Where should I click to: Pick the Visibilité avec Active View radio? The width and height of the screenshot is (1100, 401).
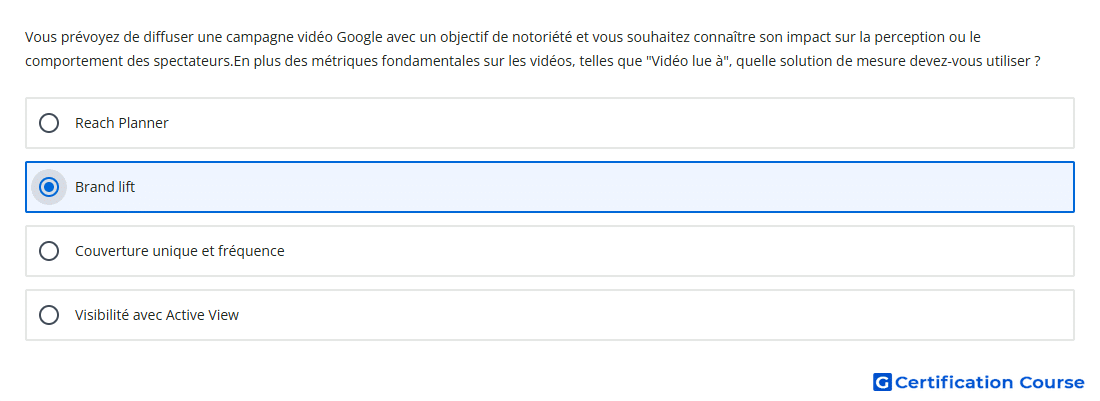[x=49, y=315]
